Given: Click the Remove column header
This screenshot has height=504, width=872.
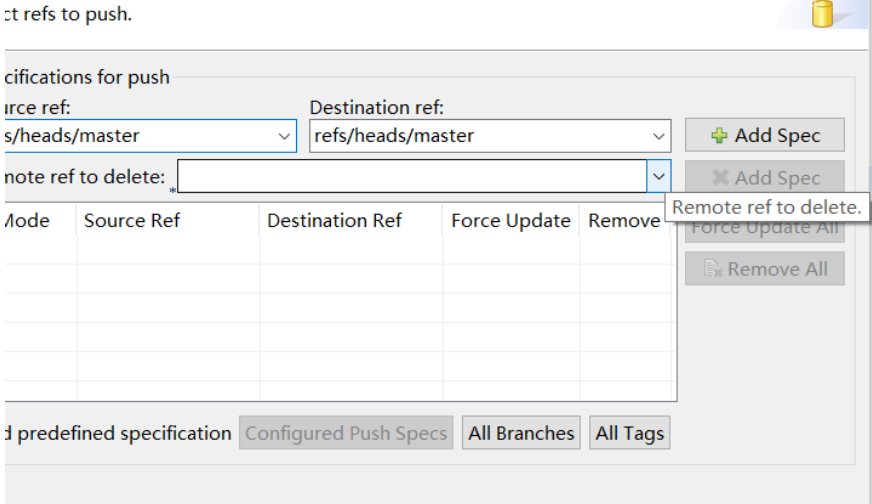Looking at the screenshot, I should coord(623,221).
